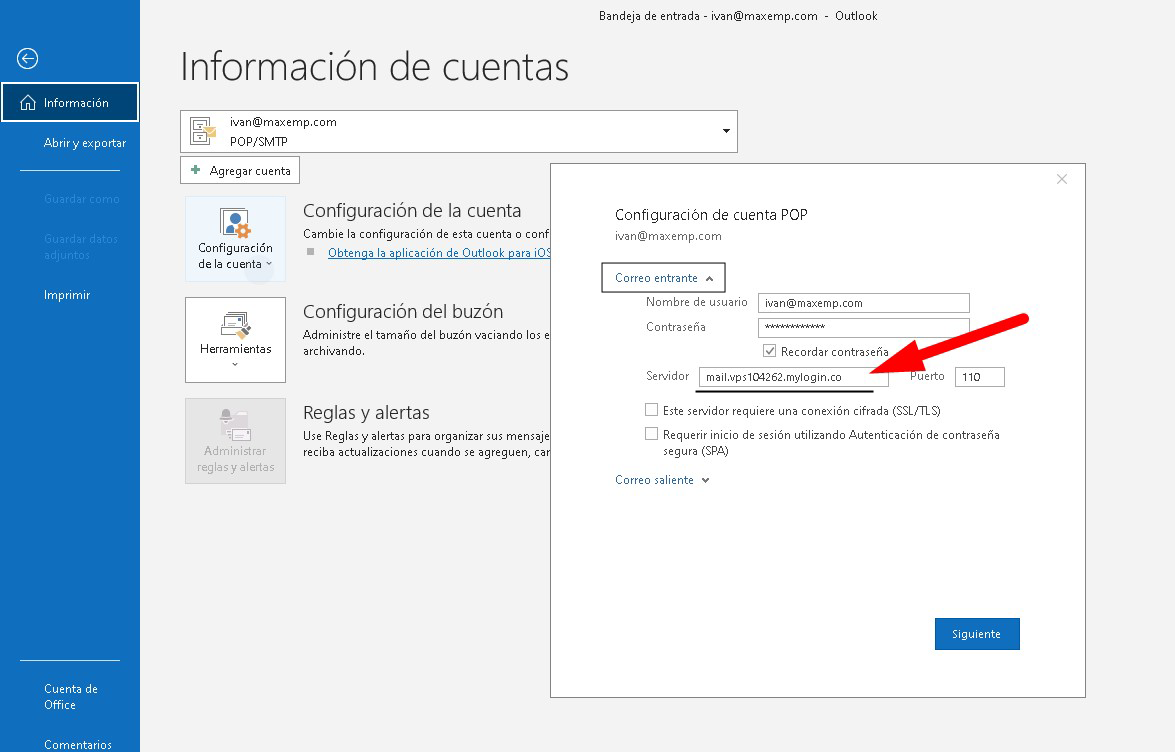1175x752 pixels.
Task: Enable encrypted connection SSL/TLS checkbox
Action: click(x=652, y=410)
